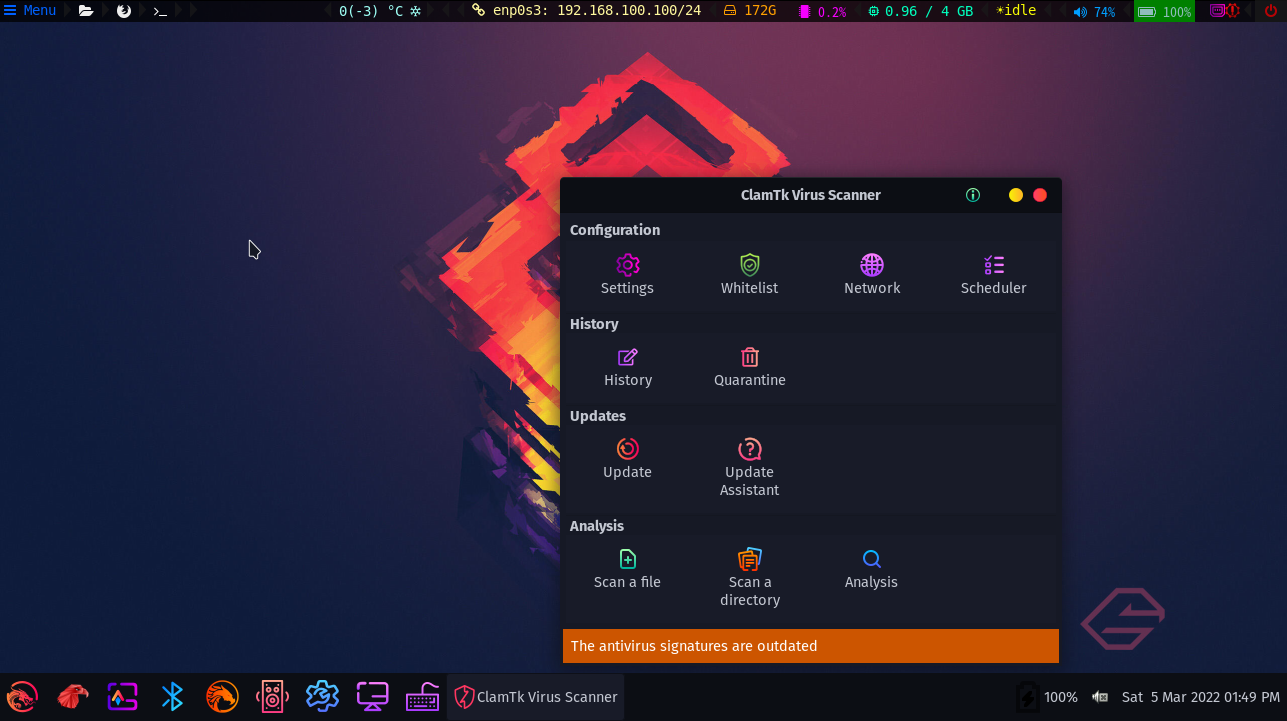1287x721 pixels.
Task: Click the date and time clock
Action: [1200, 697]
